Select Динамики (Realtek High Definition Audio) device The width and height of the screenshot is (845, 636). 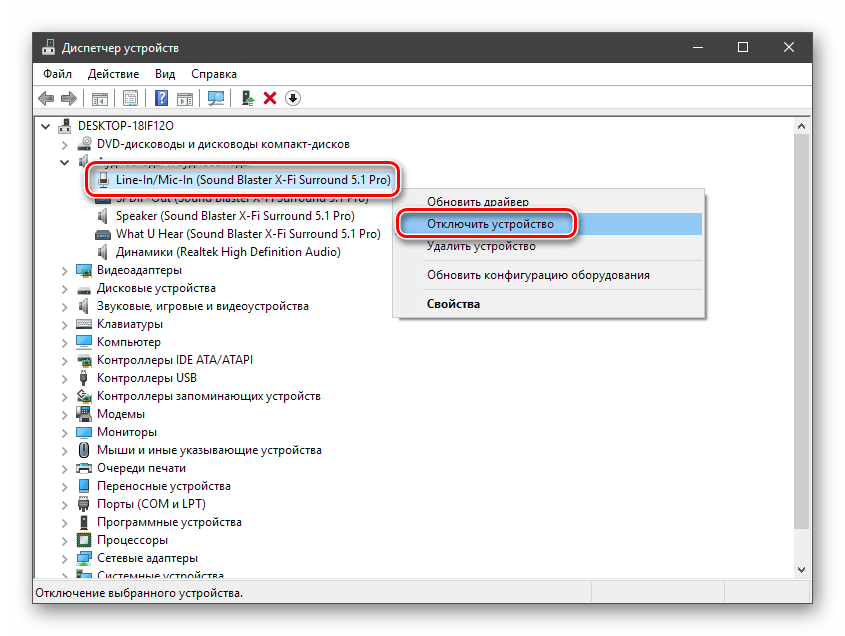(x=228, y=252)
